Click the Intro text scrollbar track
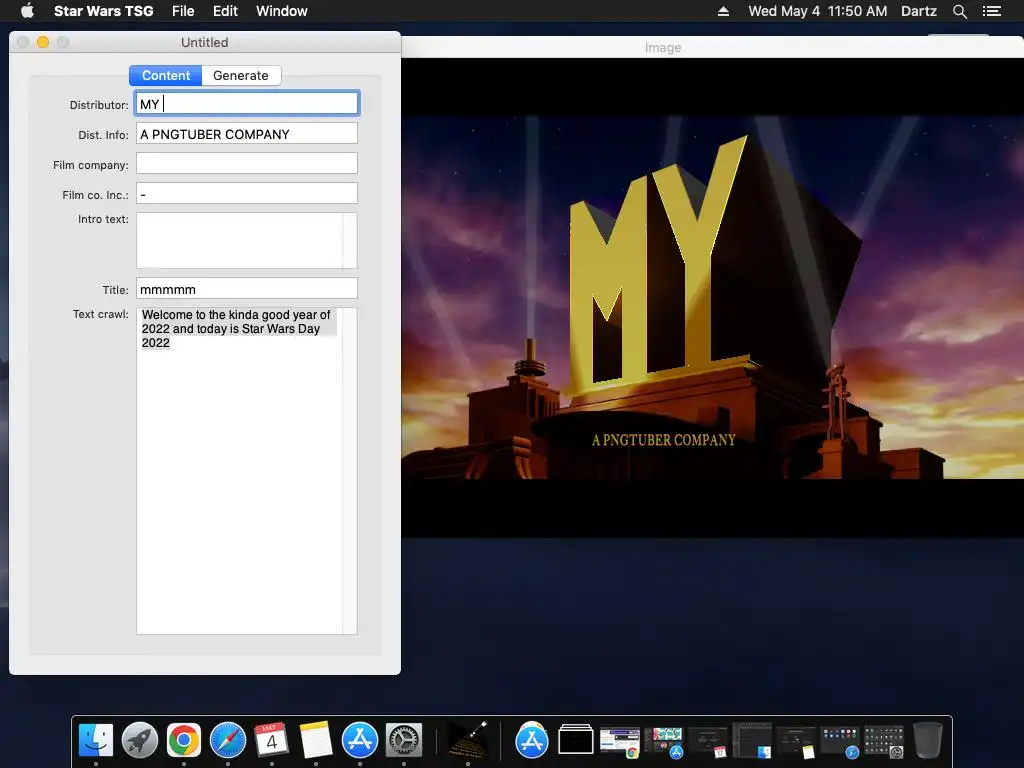Viewport: 1024px width, 768px height. pyautogui.click(x=350, y=240)
